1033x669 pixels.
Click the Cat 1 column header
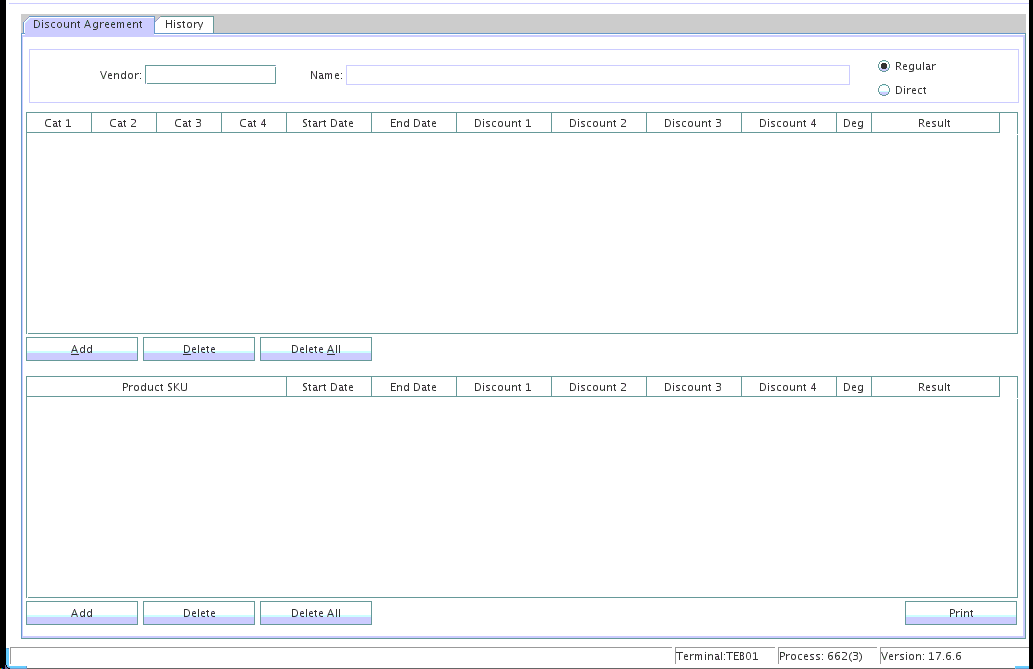pos(58,123)
